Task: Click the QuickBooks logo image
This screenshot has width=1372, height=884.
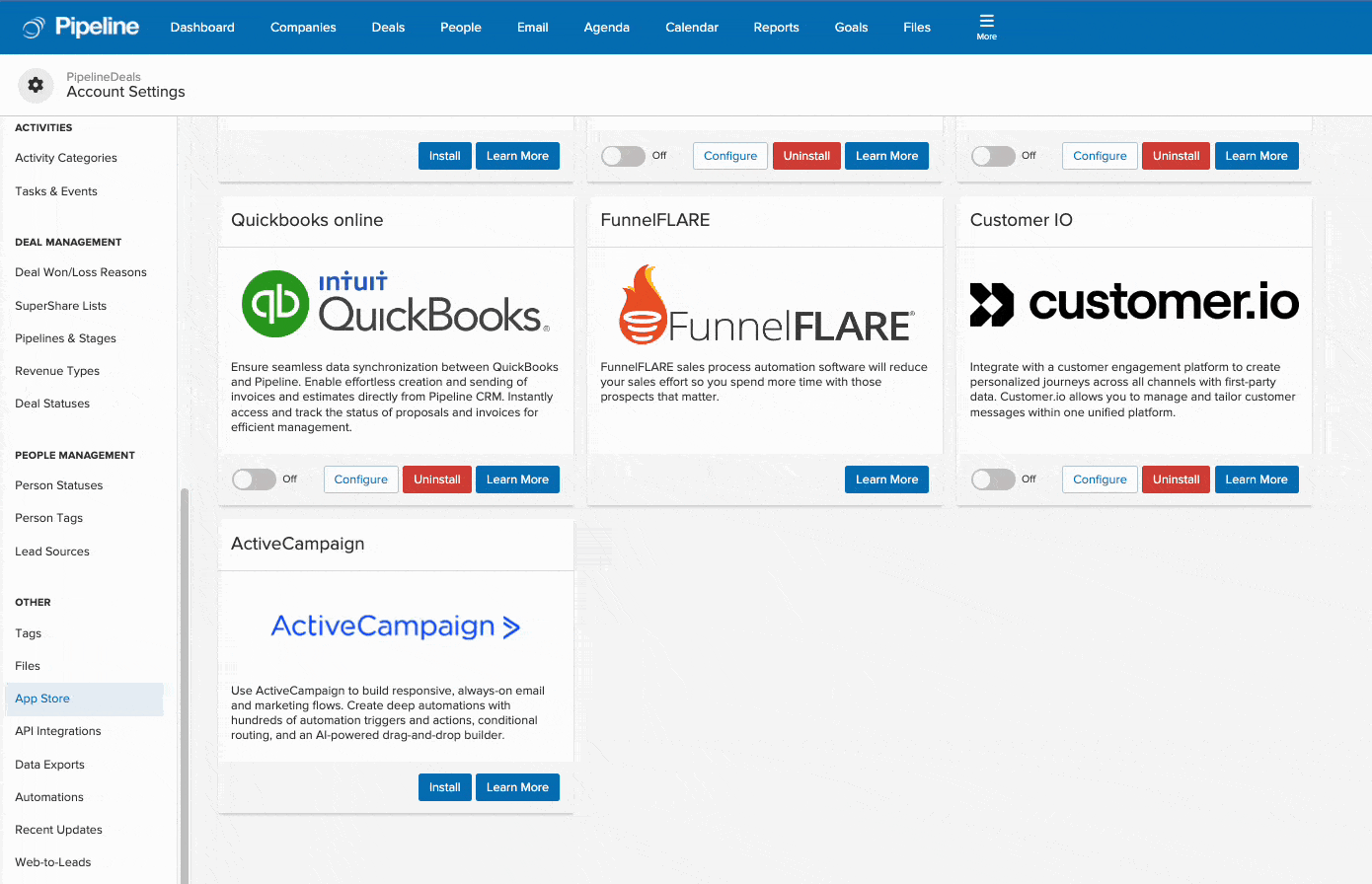Action: [x=395, y=304]
